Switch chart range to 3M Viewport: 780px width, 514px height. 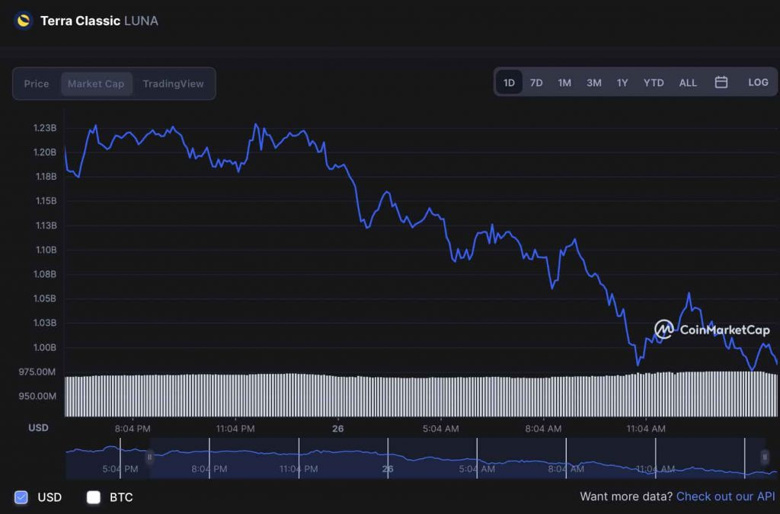click(x=594, y=83)
